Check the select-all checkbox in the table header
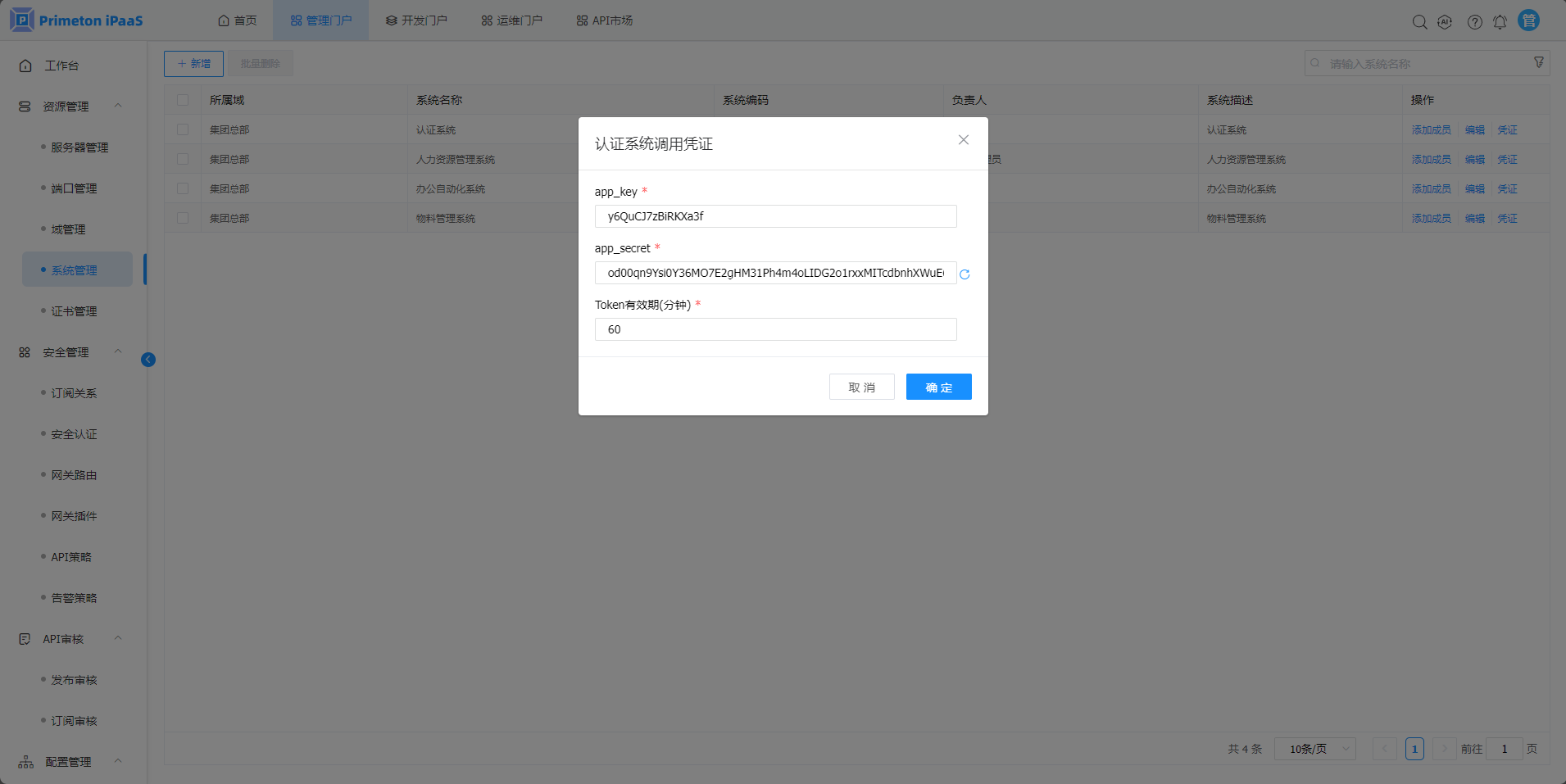1566x784 pixels. (x=183, y=99)
